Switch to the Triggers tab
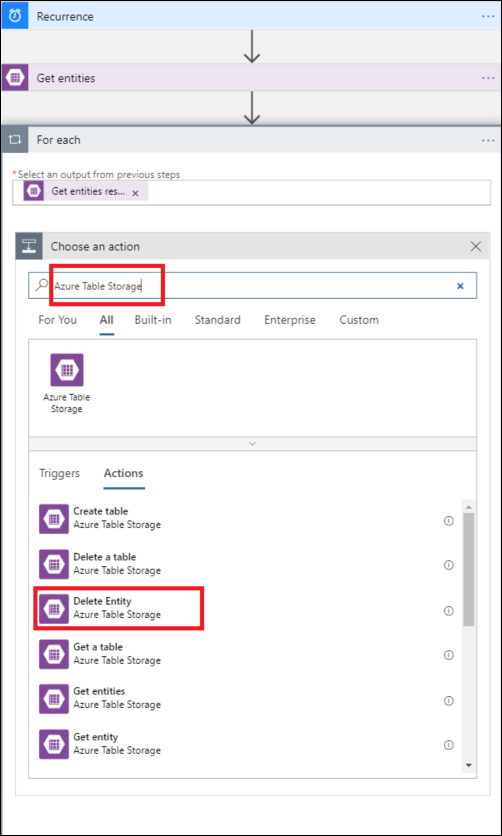This screenshot has width=502, height=836. [x=60, y=473]
